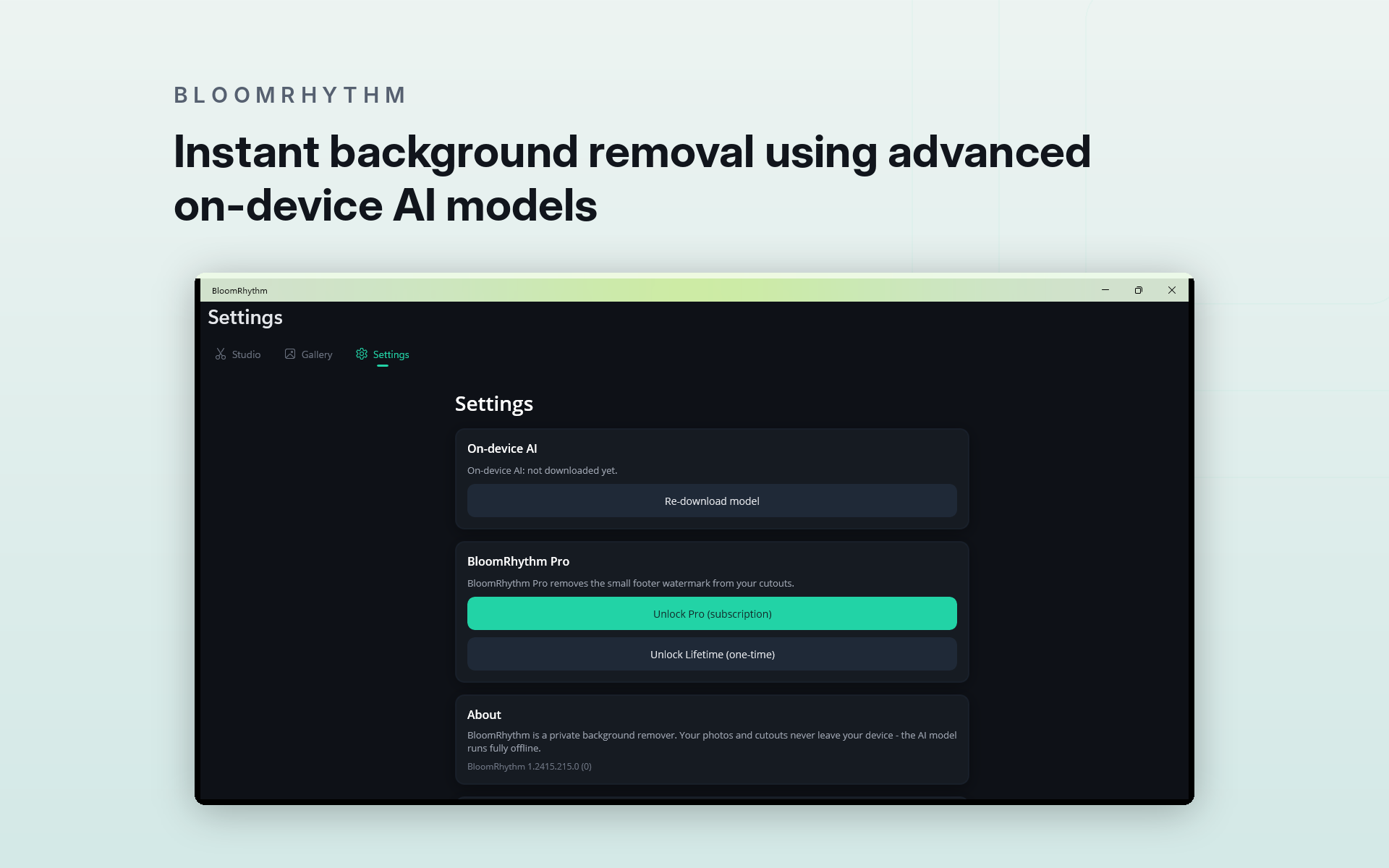Click the 'Instant background removal' headline
Viewport: 1389px width, 868px height.
click(632, 179)
